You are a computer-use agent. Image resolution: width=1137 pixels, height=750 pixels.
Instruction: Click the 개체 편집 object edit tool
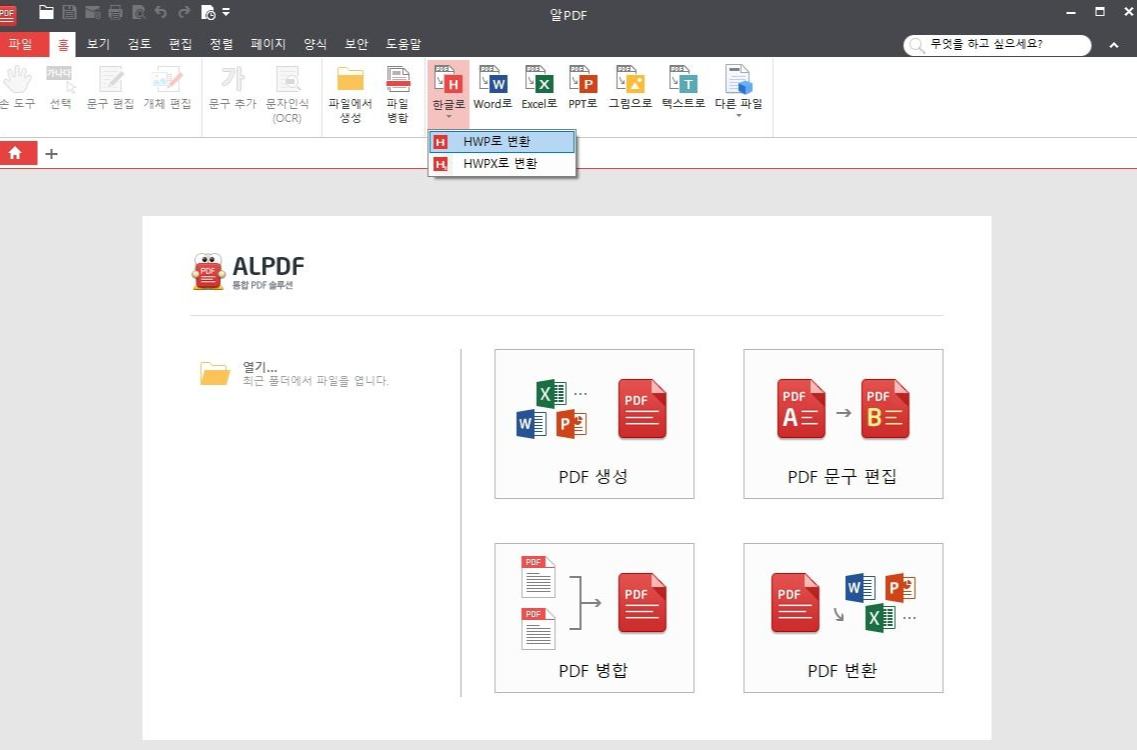168,88
